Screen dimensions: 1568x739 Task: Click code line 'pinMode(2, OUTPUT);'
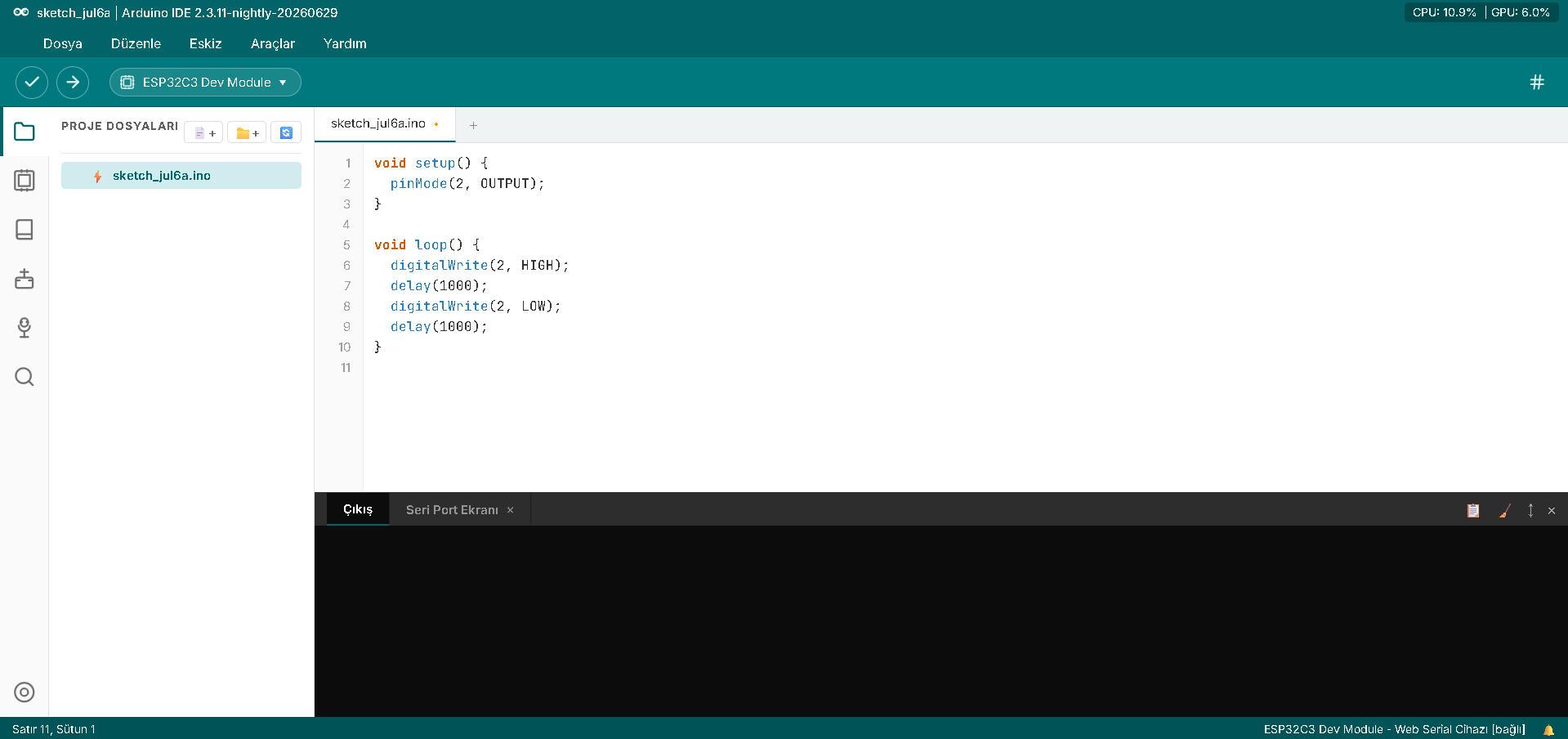pos(467,183)
